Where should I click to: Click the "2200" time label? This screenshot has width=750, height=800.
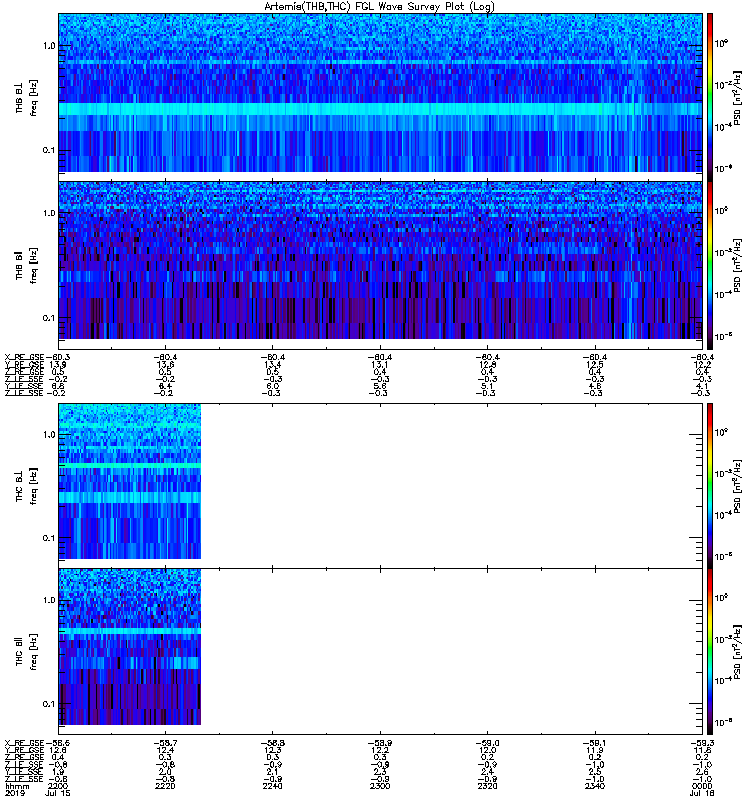click(x=58, y=786)
